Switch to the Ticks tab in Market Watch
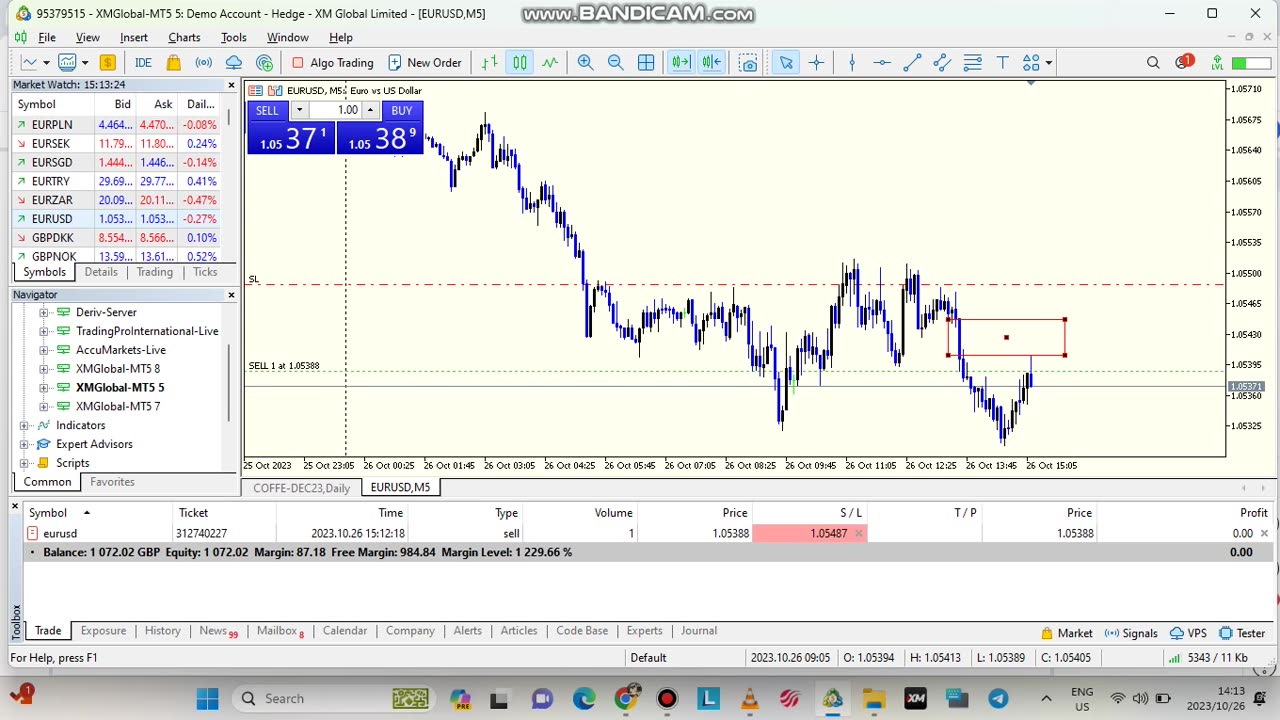The height and width of the screenshot is (720, 1280). click(205, 272)
